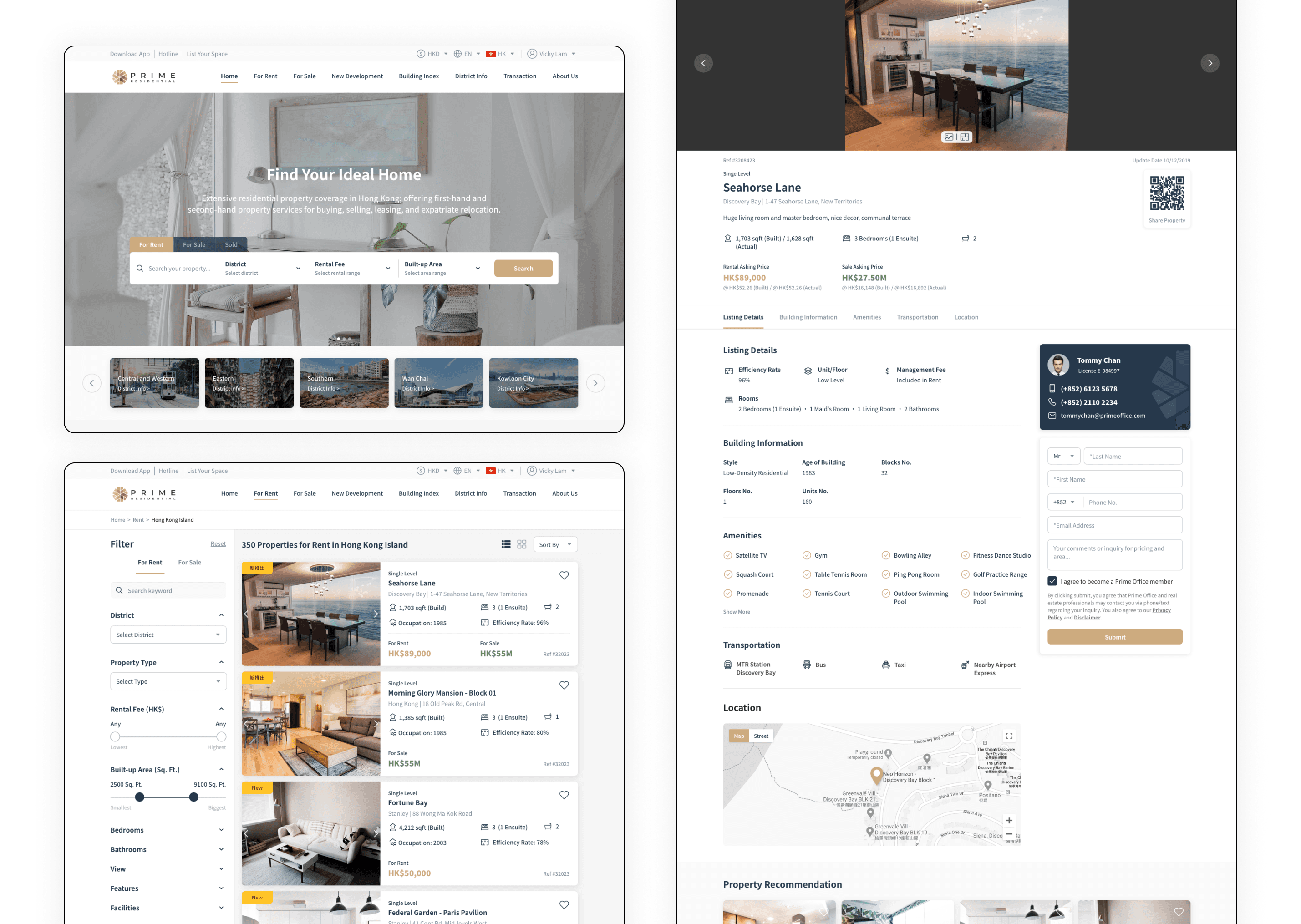Click the Prime Residential logo in homepage header

pyautogui.click(x=144, y=77)
